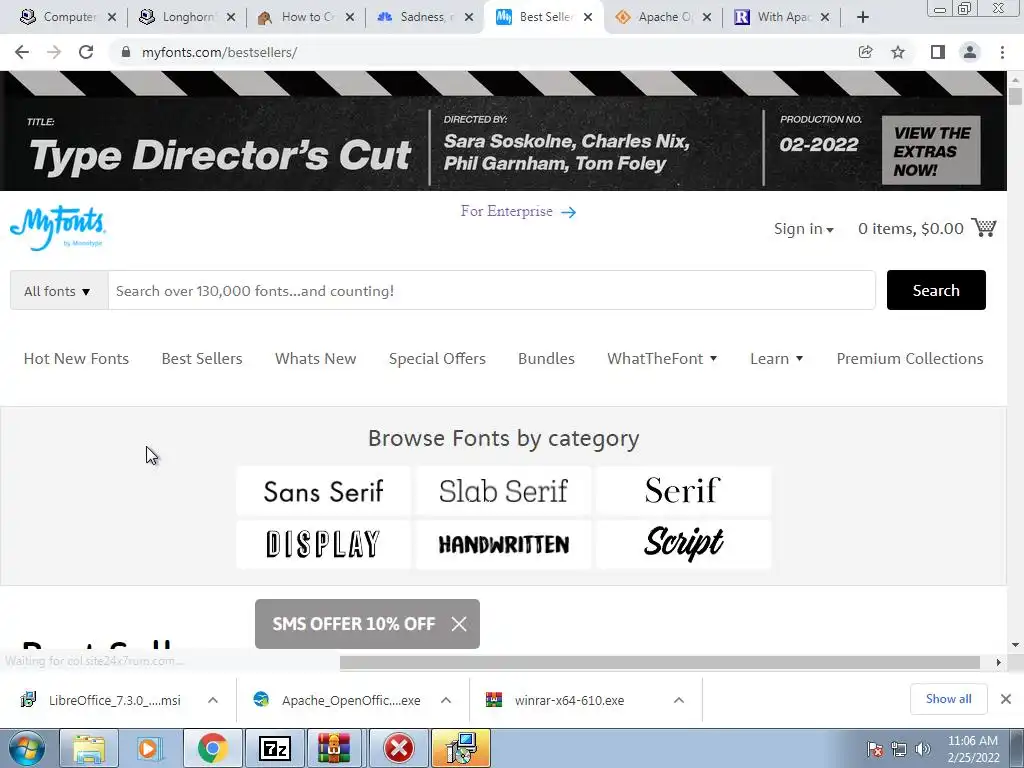1024x768 pixels.
Task: Open Windows Explorer from the taskbar
Action: coord(89,748)
